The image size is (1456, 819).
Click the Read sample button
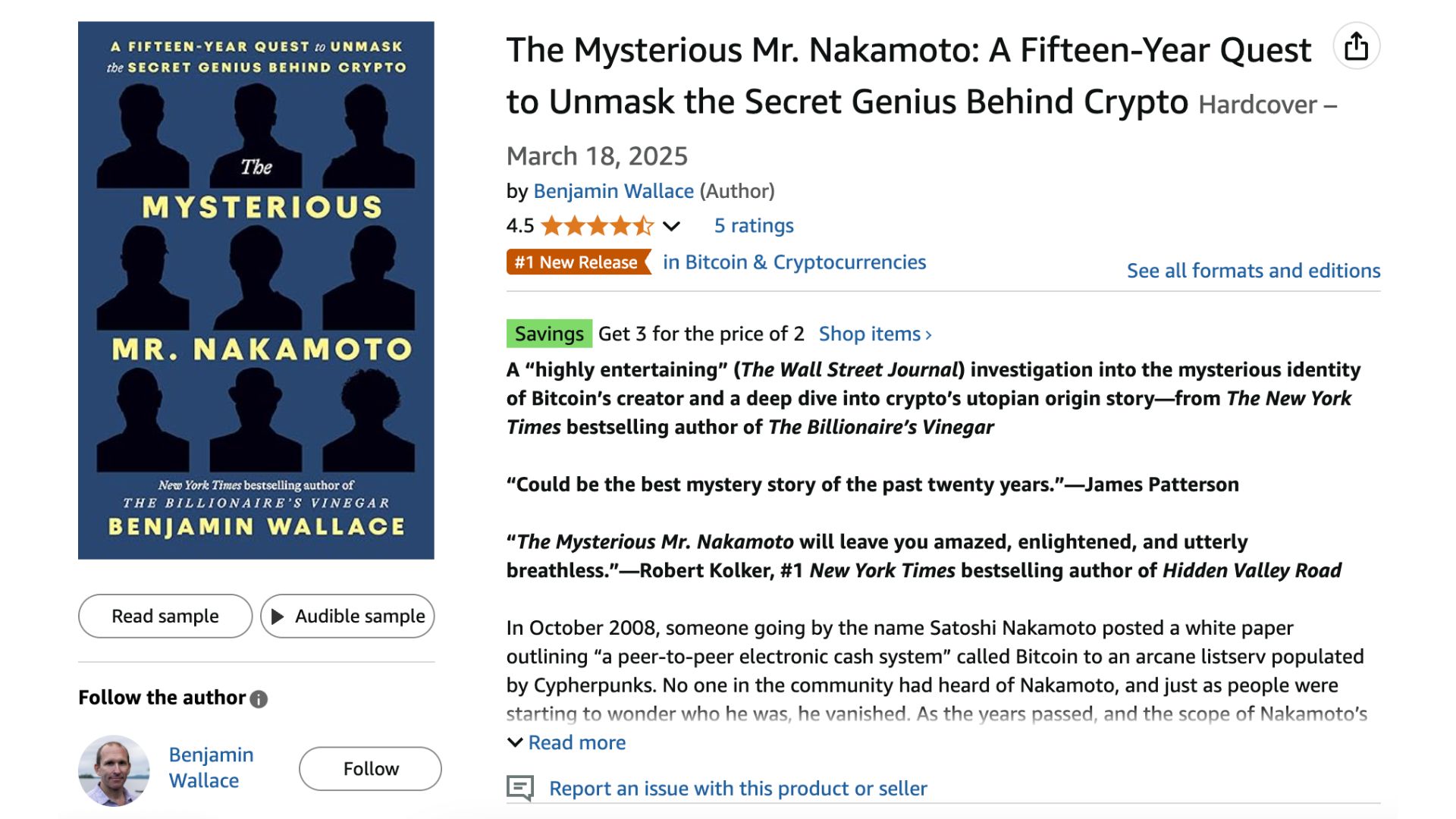165,617
